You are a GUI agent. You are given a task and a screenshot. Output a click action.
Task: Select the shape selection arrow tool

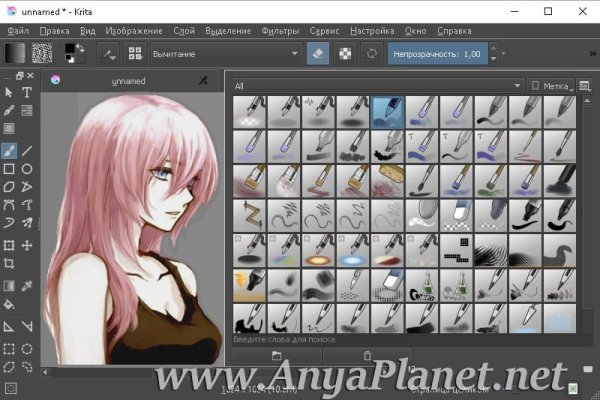(8, 93)
